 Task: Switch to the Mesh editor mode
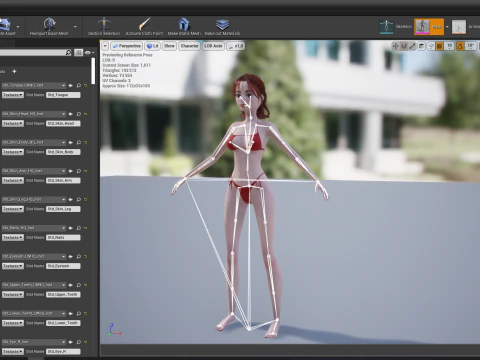[x=429, y=27]
